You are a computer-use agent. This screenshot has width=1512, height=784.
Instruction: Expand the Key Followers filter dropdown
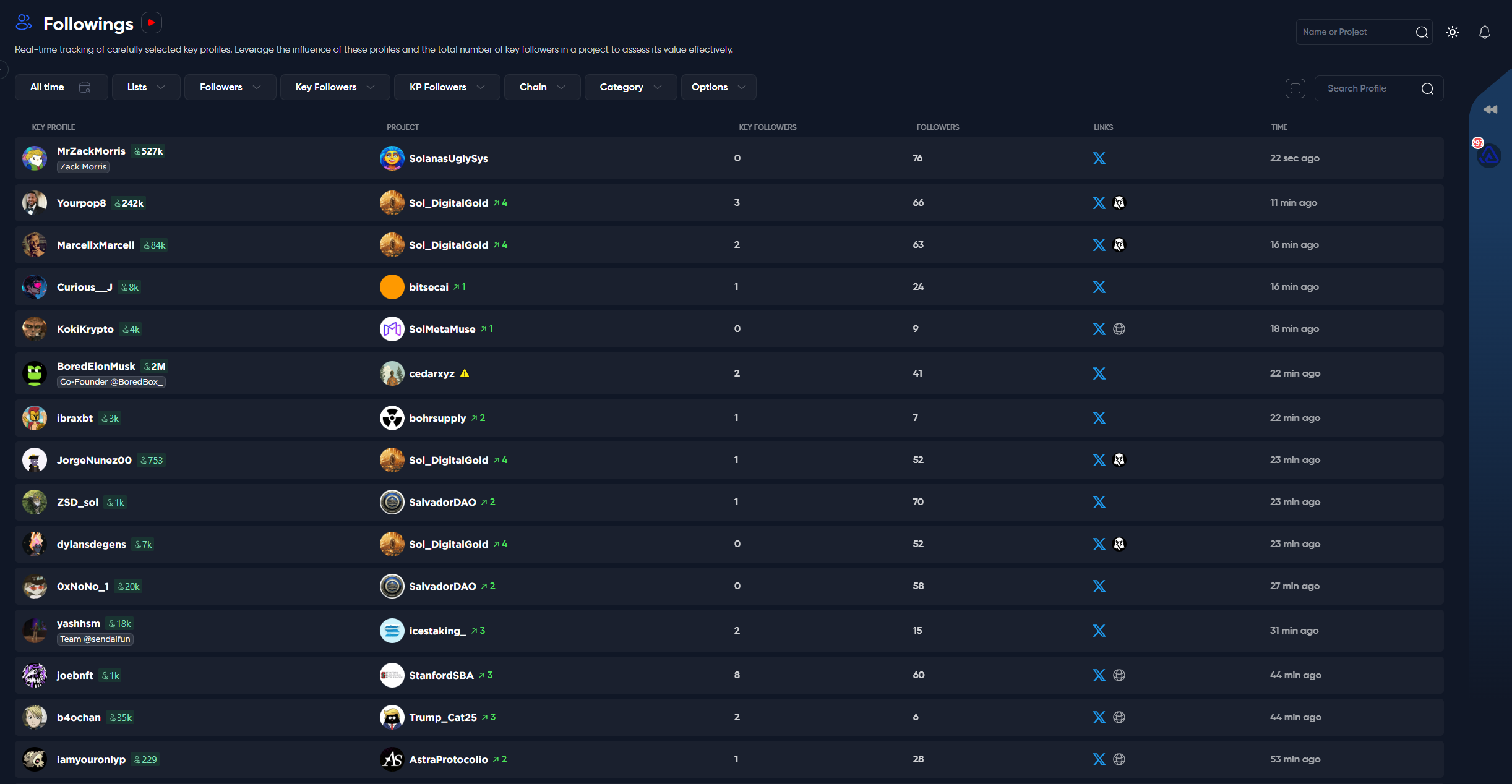[x=335, y=87]
